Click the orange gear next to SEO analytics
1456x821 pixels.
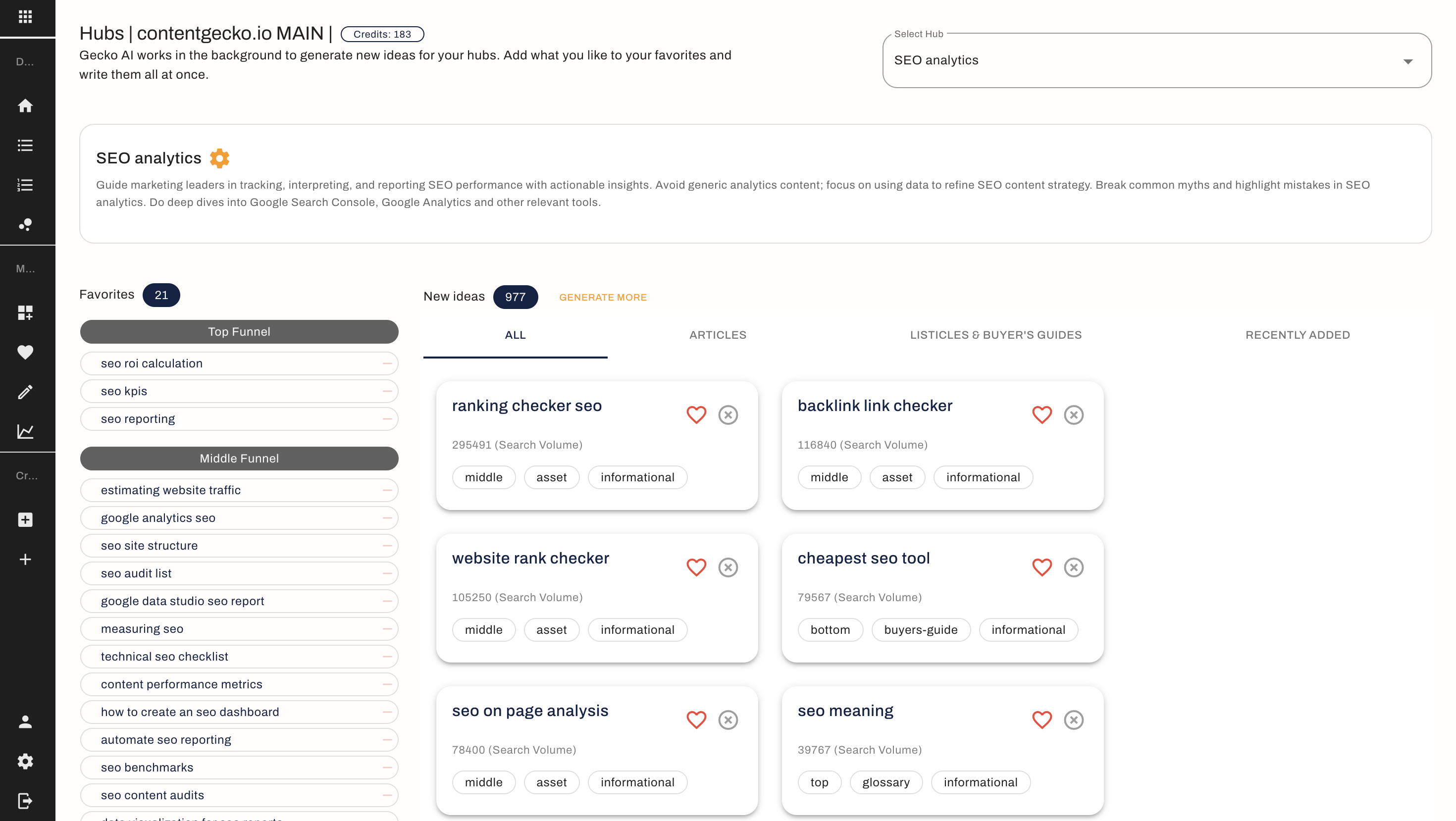(x=219, y=158)
